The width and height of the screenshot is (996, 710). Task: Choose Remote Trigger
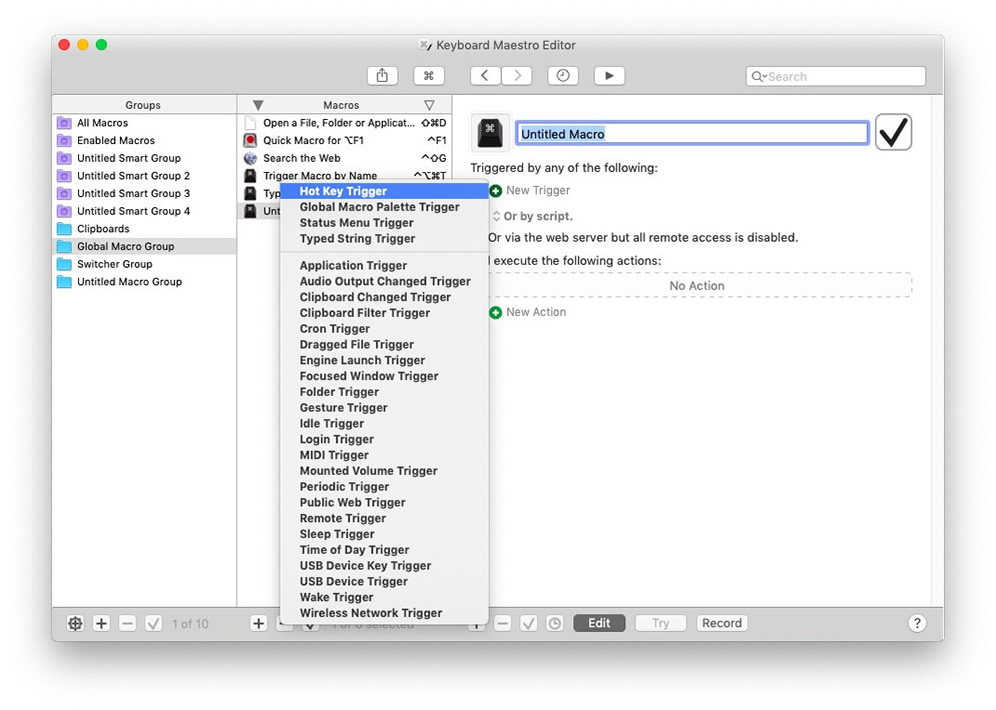click(x=384, y=518)
